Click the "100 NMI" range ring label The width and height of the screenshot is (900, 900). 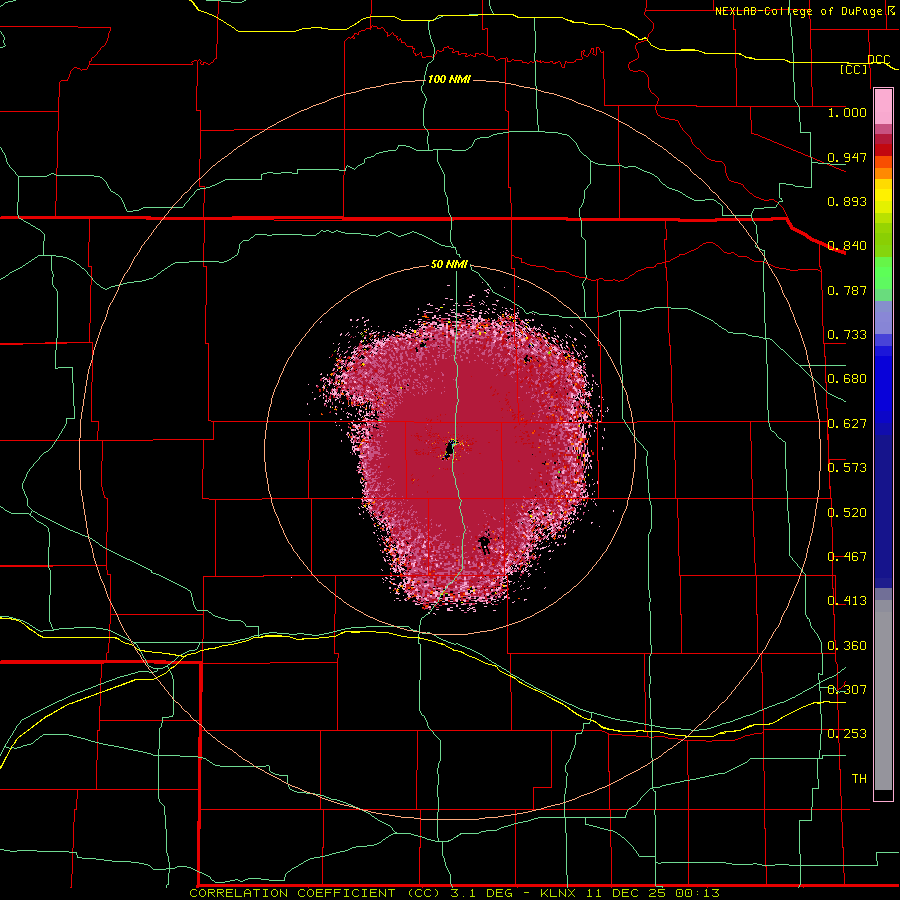click(449, 79)
